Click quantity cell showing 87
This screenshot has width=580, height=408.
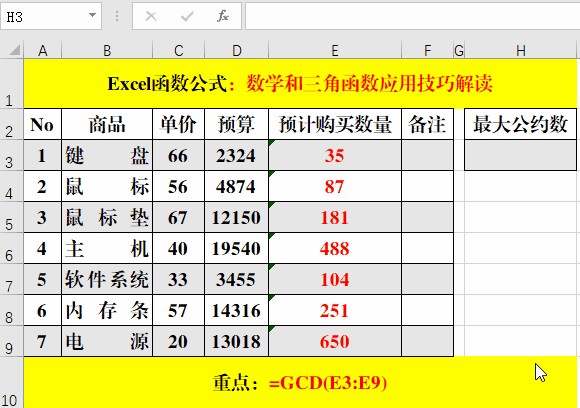point(335,186)
